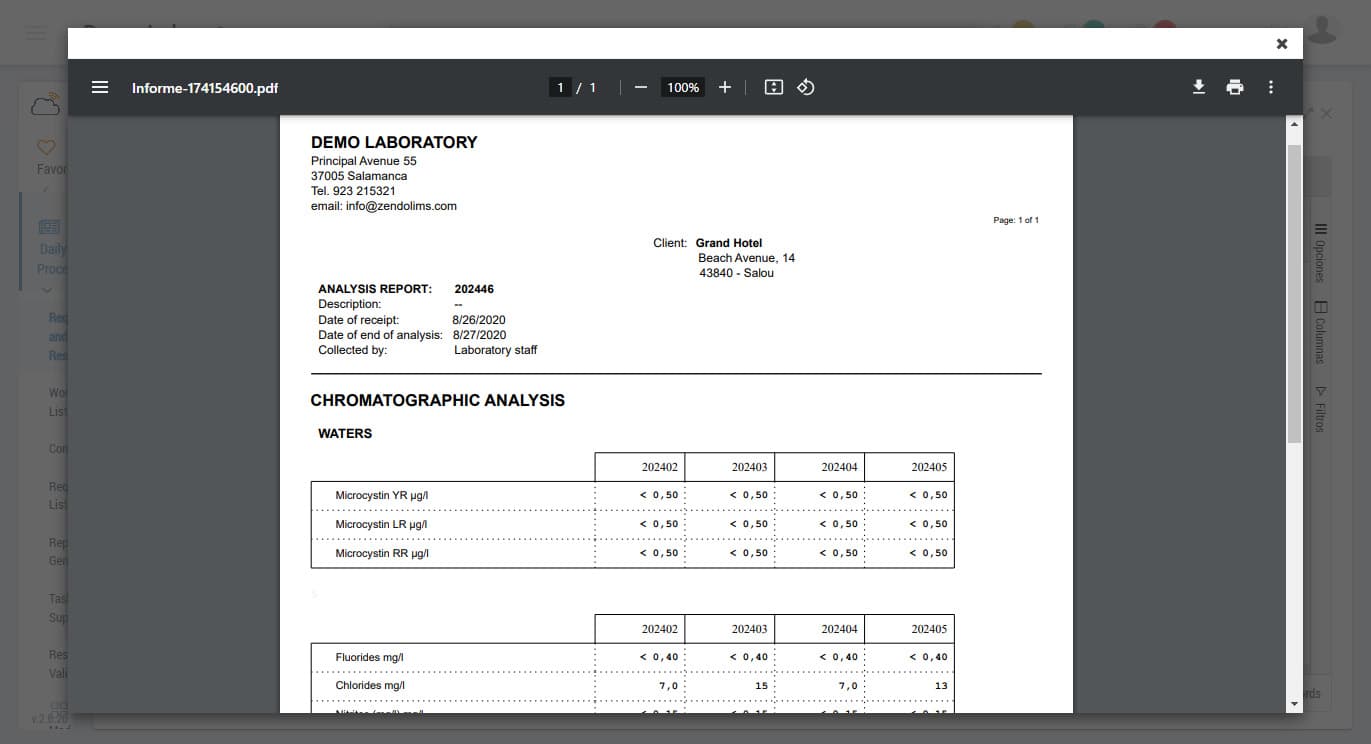Viewport: 1371px width, 744px height.
Task: Open the Filtros side panel tab
Action: click(1320, 409)
